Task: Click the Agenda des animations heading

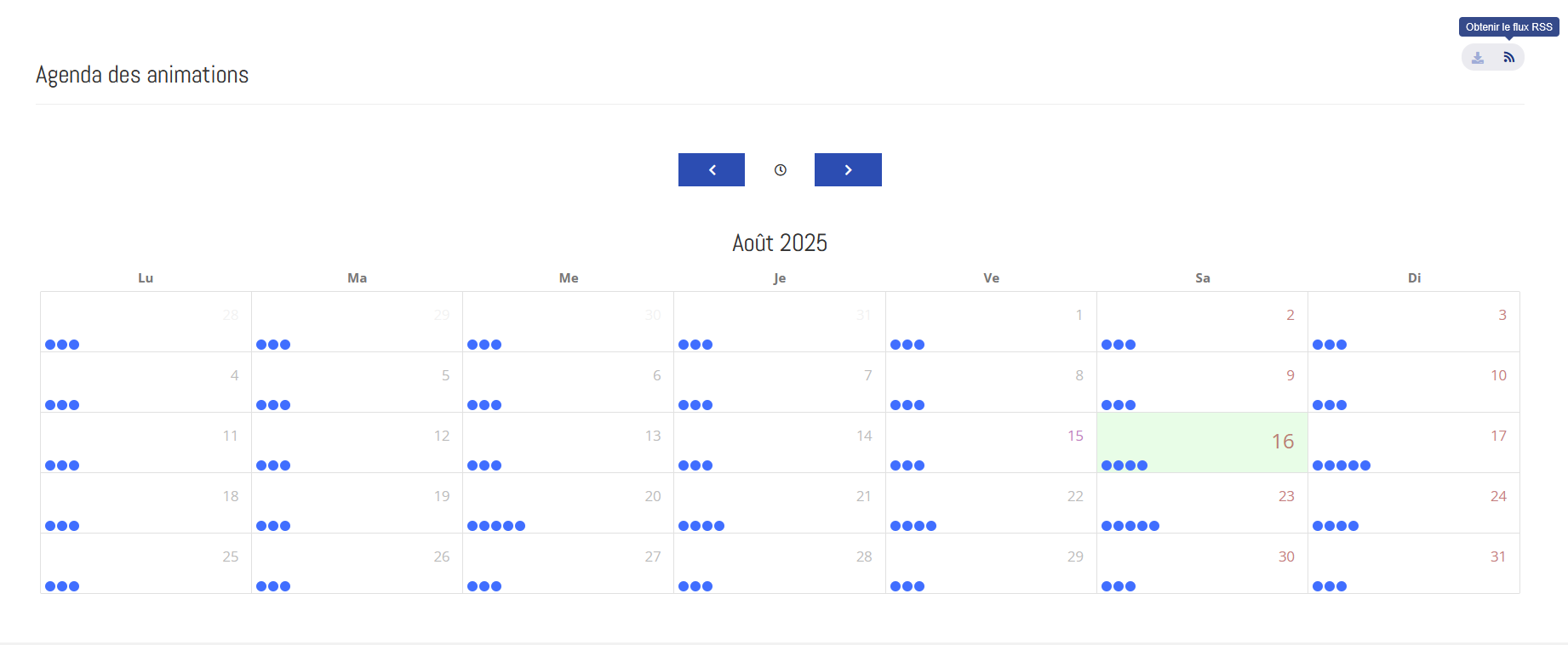Action: click(x=142, y=75)
